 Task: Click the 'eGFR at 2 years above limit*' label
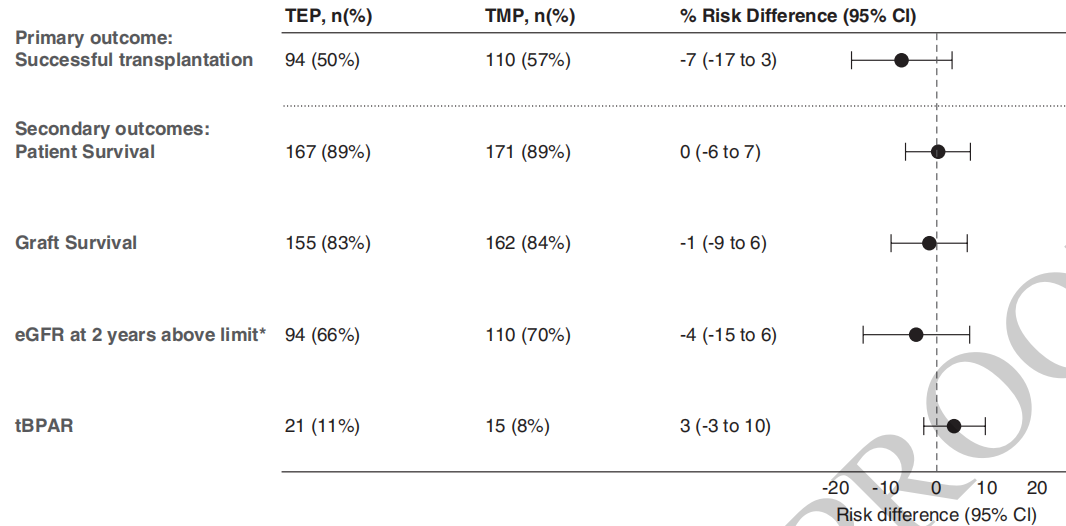point(140,334)
